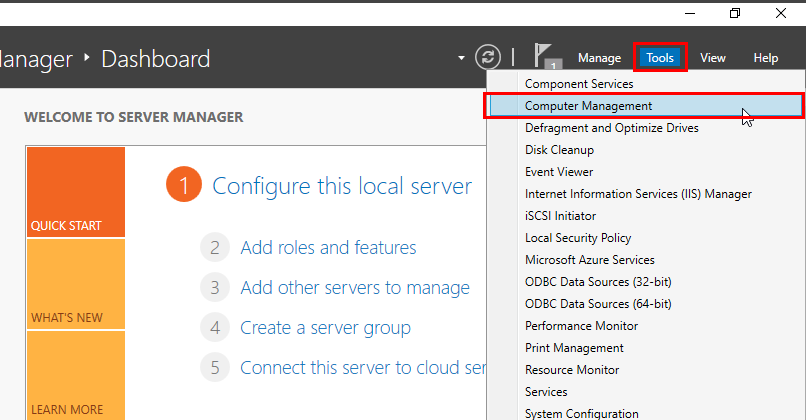The height and width of the screenshot is (420, 806).
Task: Expand the dropdown arrow beside refresh
Action: coord(461,57)
